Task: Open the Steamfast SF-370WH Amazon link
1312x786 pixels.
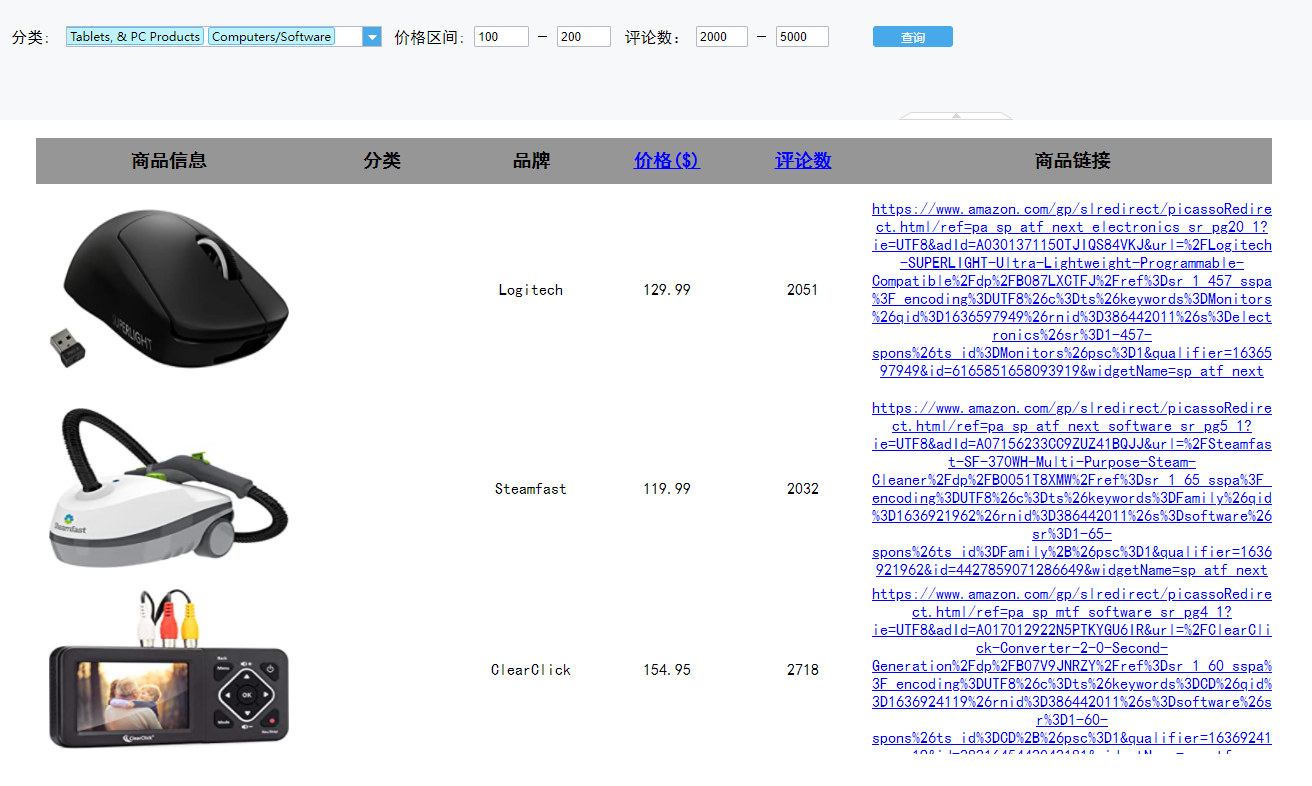Action: 1072,489
